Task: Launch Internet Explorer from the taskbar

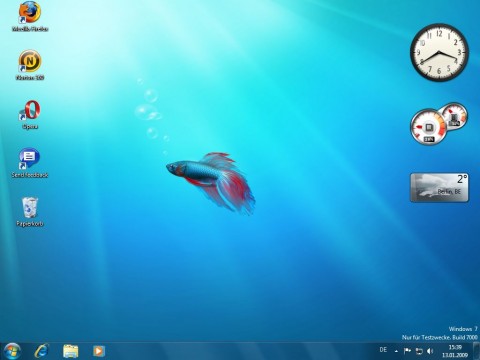Action: click(42, 351)
